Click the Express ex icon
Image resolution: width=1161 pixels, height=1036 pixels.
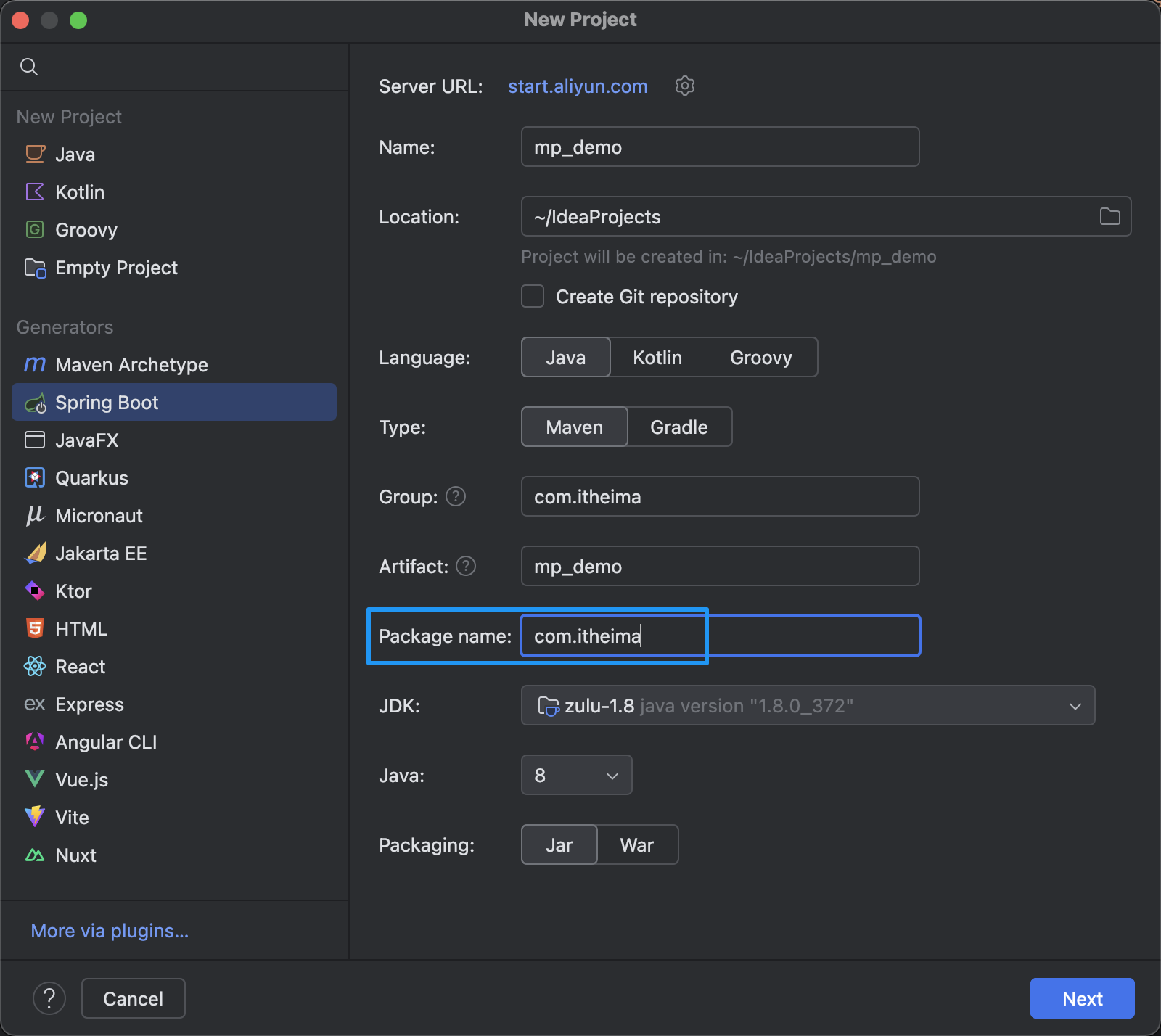click(35, 704)
